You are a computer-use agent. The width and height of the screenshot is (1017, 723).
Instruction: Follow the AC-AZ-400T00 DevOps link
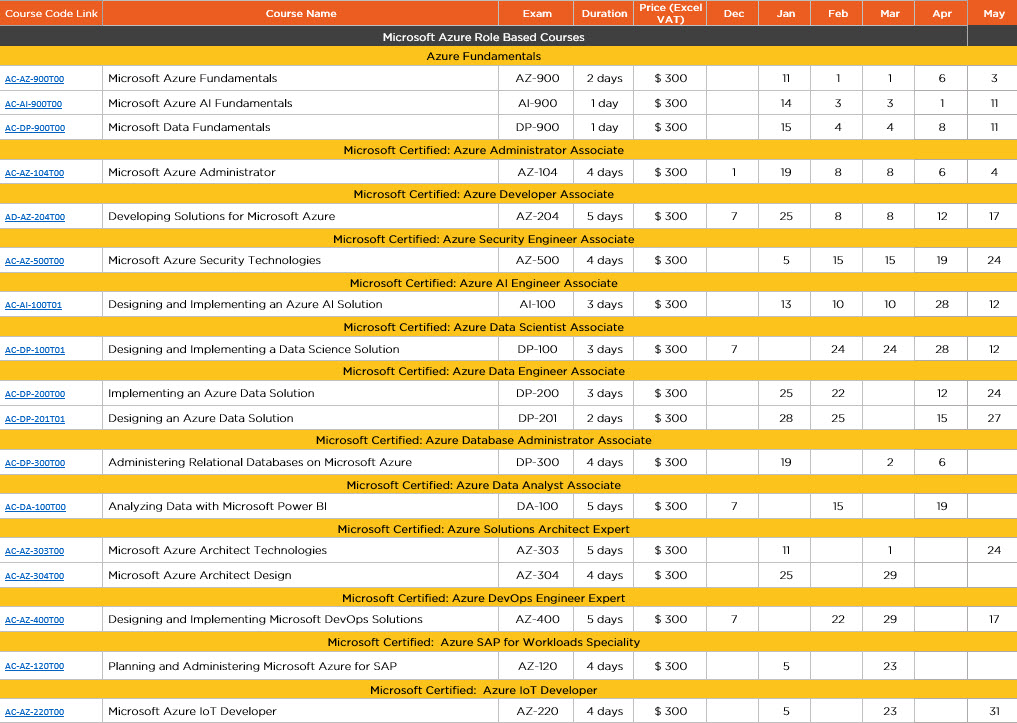pyautogui.click(x=34, y=620)
